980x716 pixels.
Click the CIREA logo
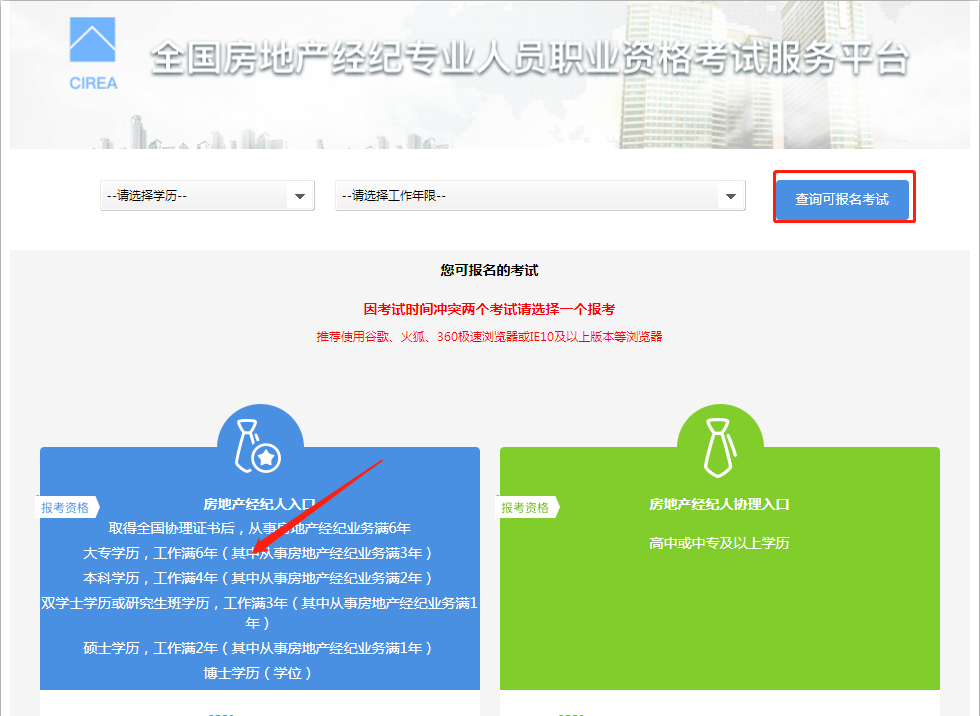pos(93,53)
